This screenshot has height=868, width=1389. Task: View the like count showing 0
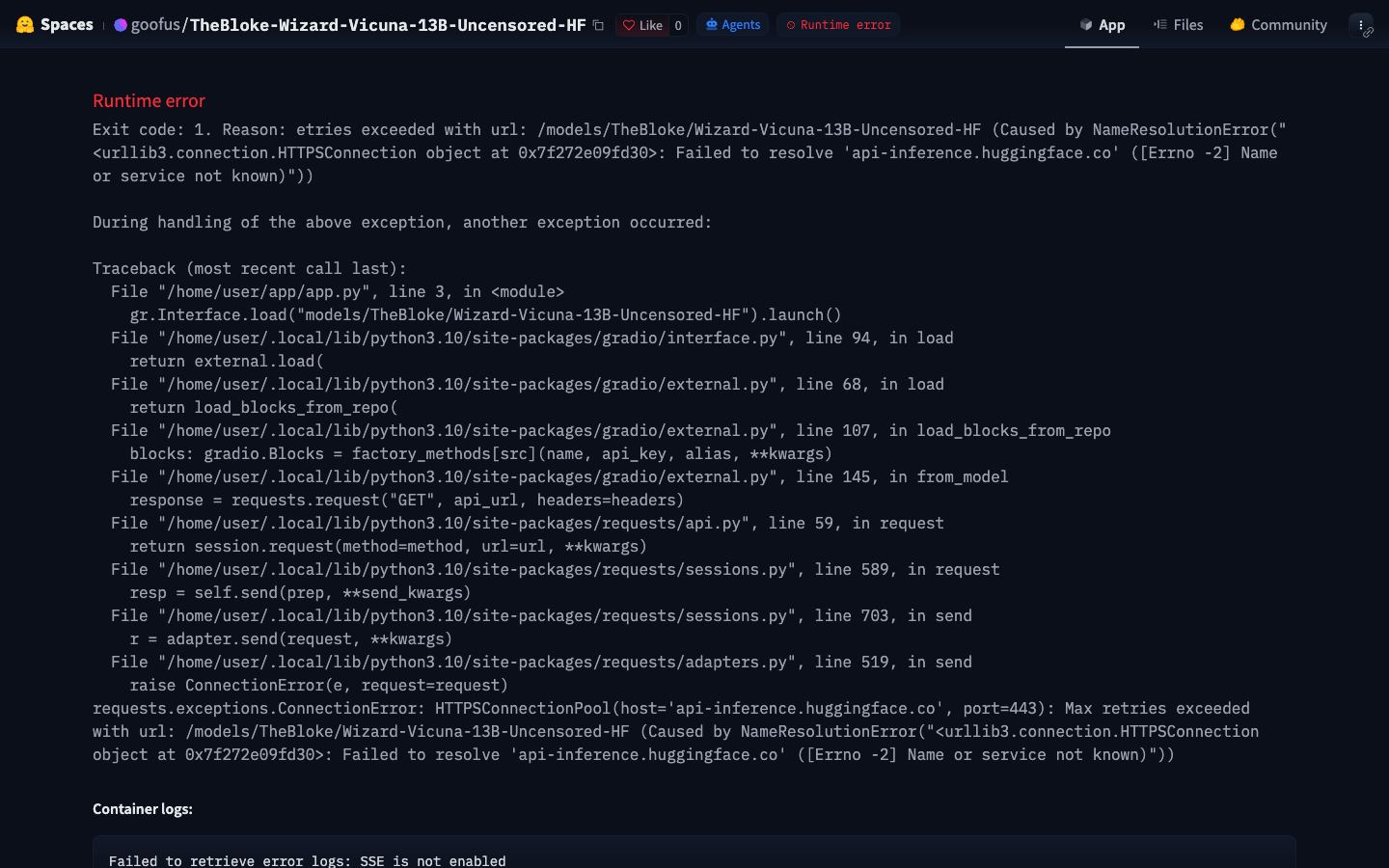click(678, 25)
